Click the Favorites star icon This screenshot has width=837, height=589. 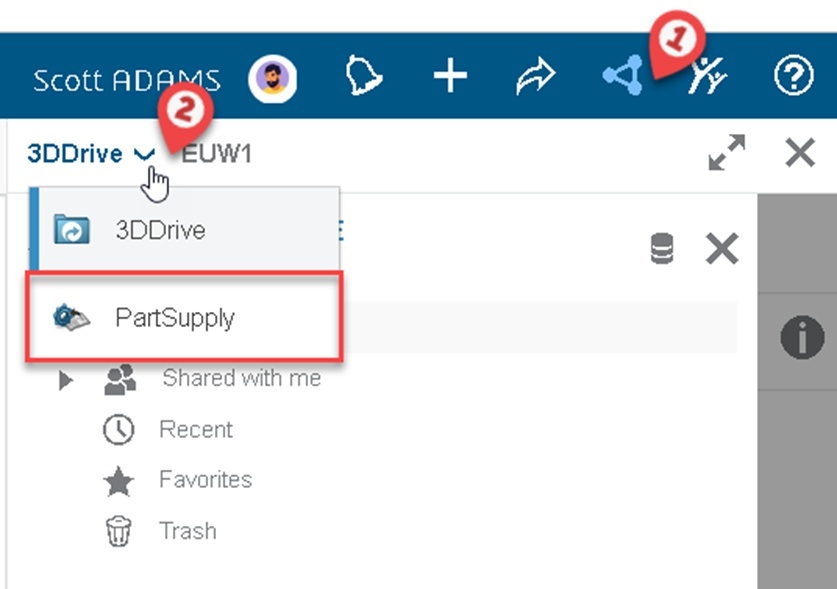[x=118, y=481]
